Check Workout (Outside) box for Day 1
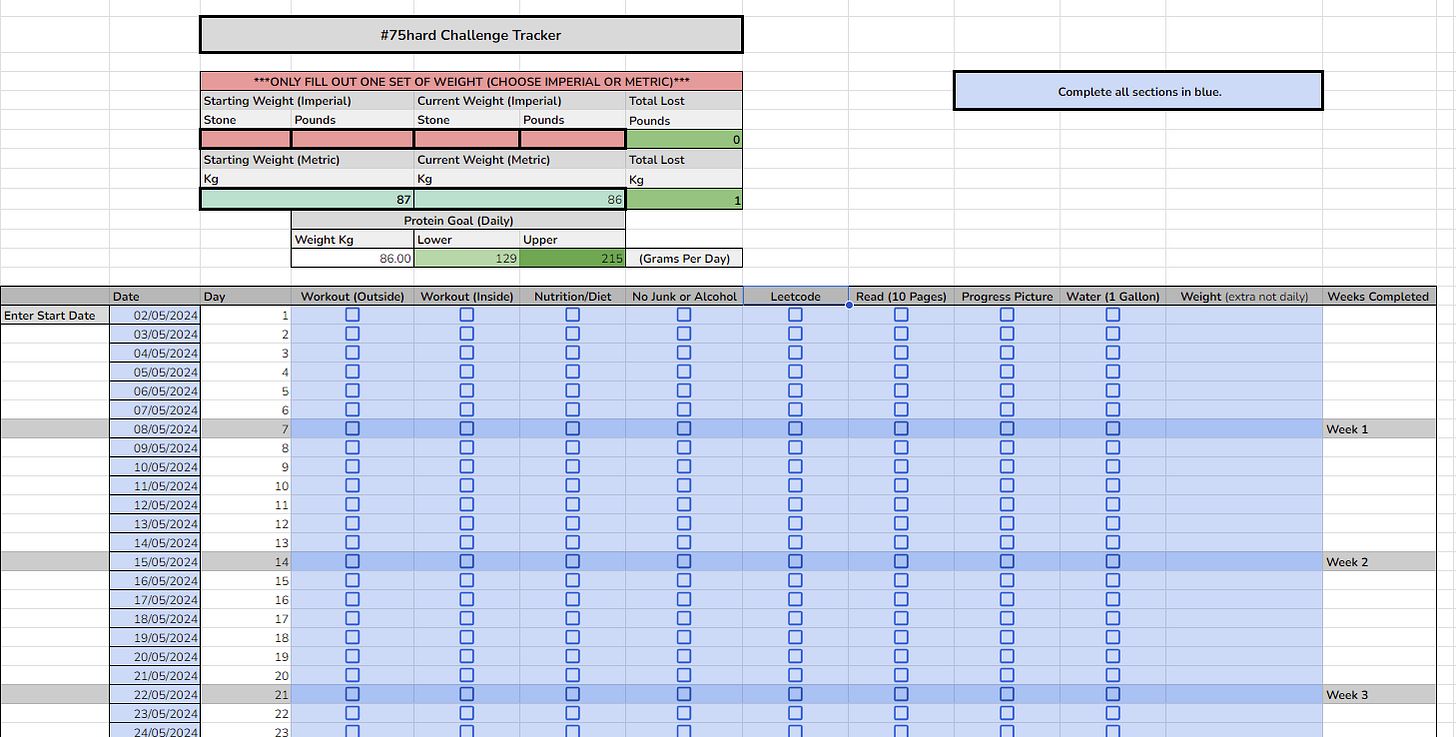This screenshot has width=1456, height=737. pos(352,315)
